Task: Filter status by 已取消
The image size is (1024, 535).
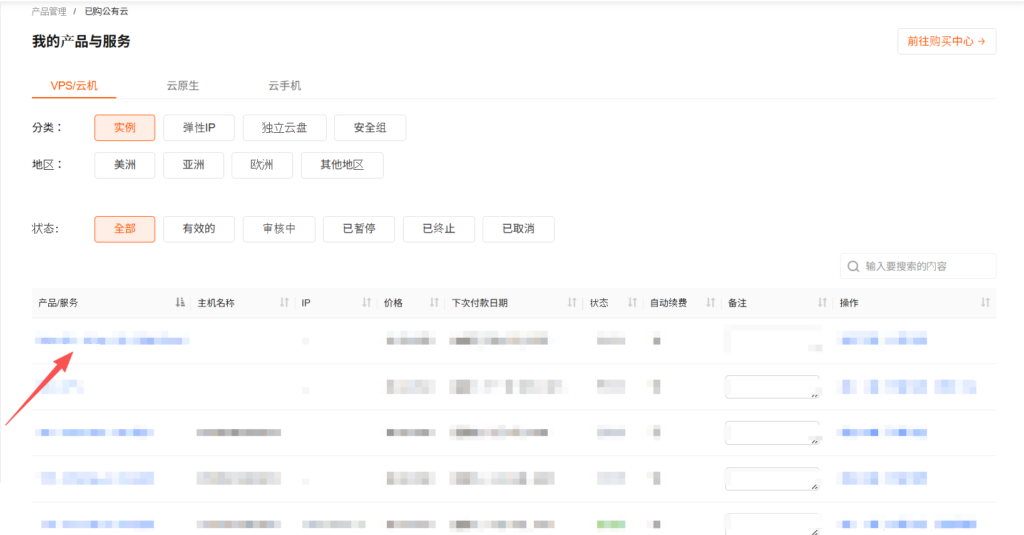Action: point(519,229)
